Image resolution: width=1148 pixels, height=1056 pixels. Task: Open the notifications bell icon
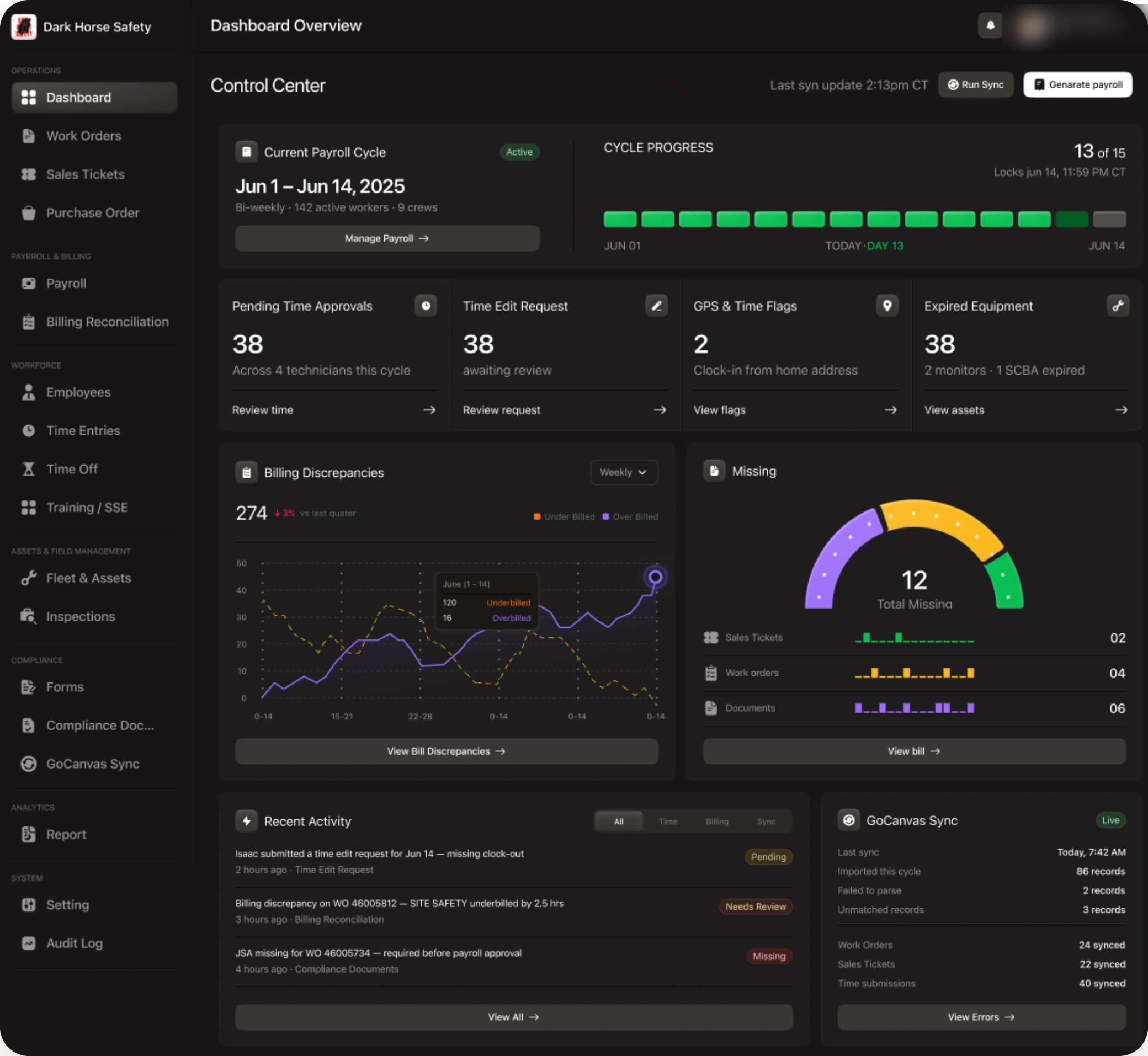(990, 26)
